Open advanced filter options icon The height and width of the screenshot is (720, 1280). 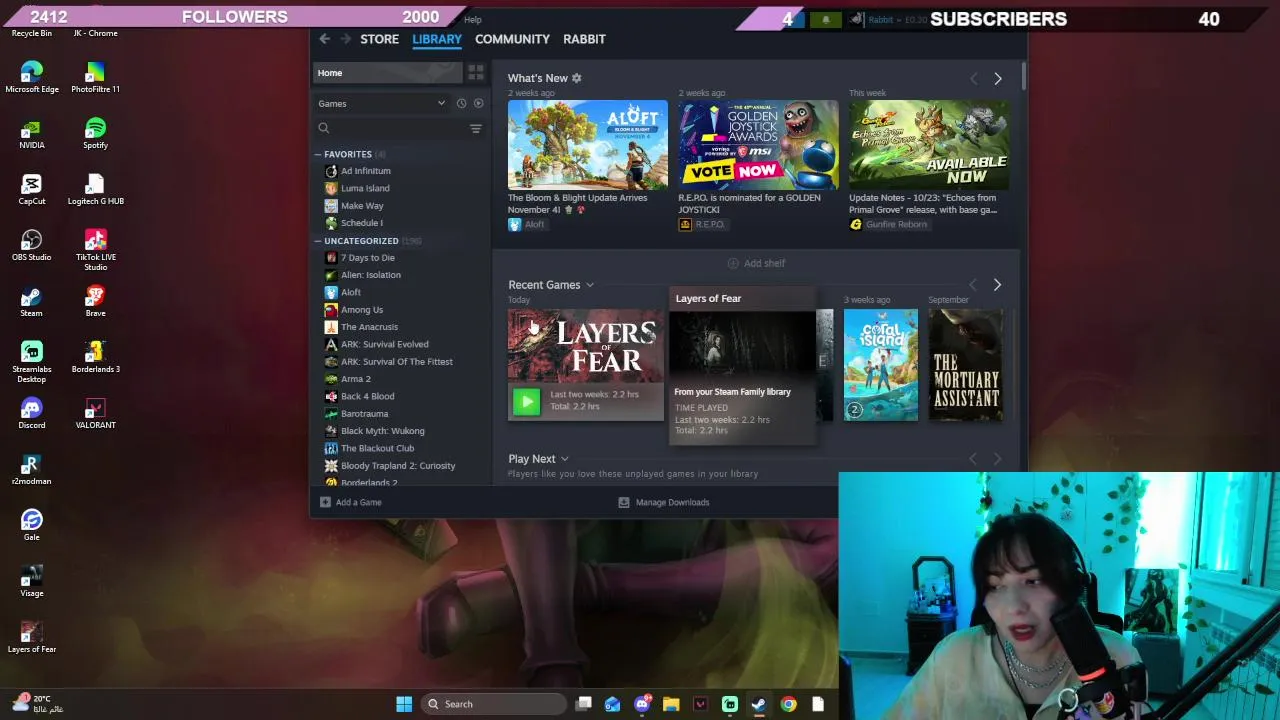tap(476, 128)
